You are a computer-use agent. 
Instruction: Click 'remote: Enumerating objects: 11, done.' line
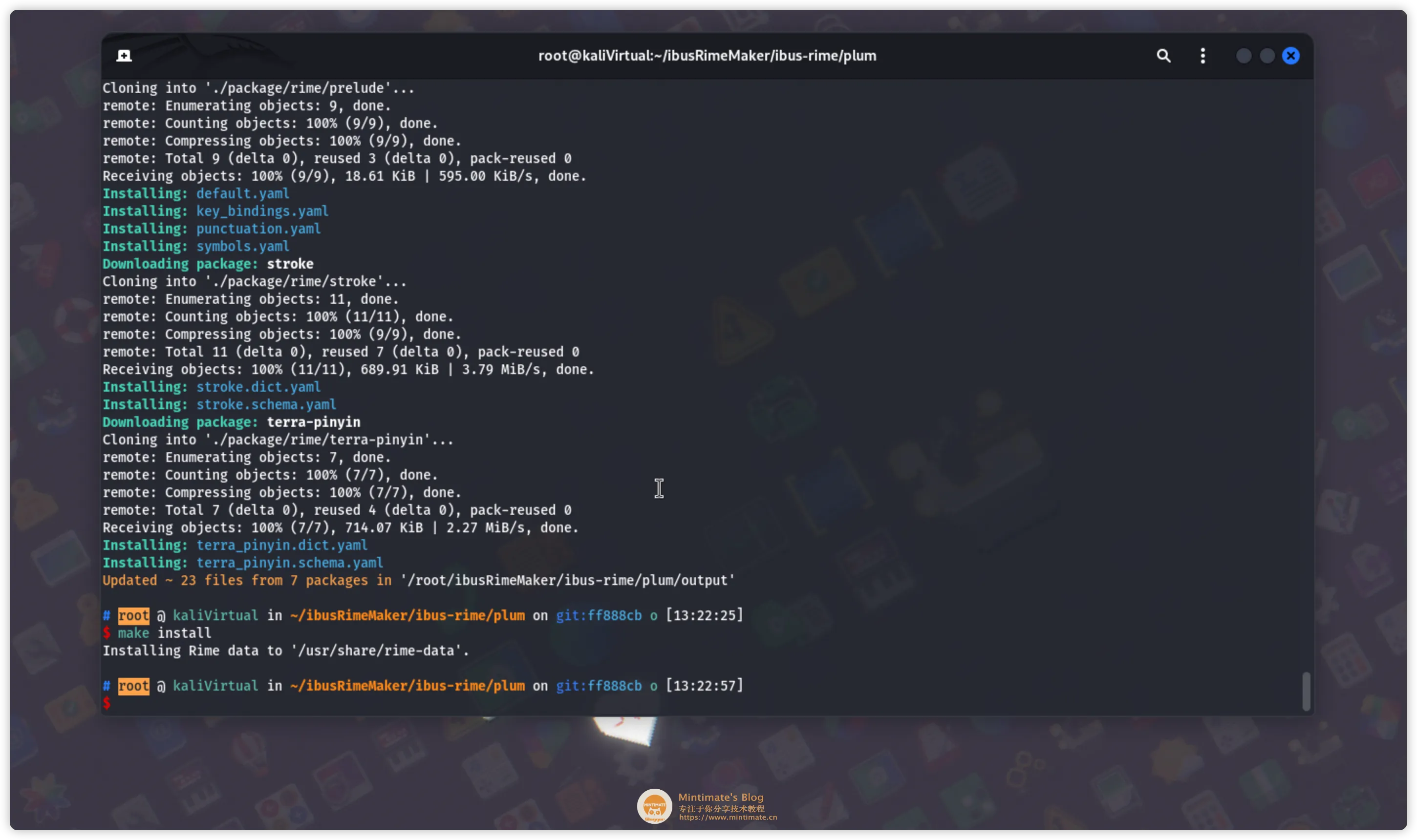(250, 299)
